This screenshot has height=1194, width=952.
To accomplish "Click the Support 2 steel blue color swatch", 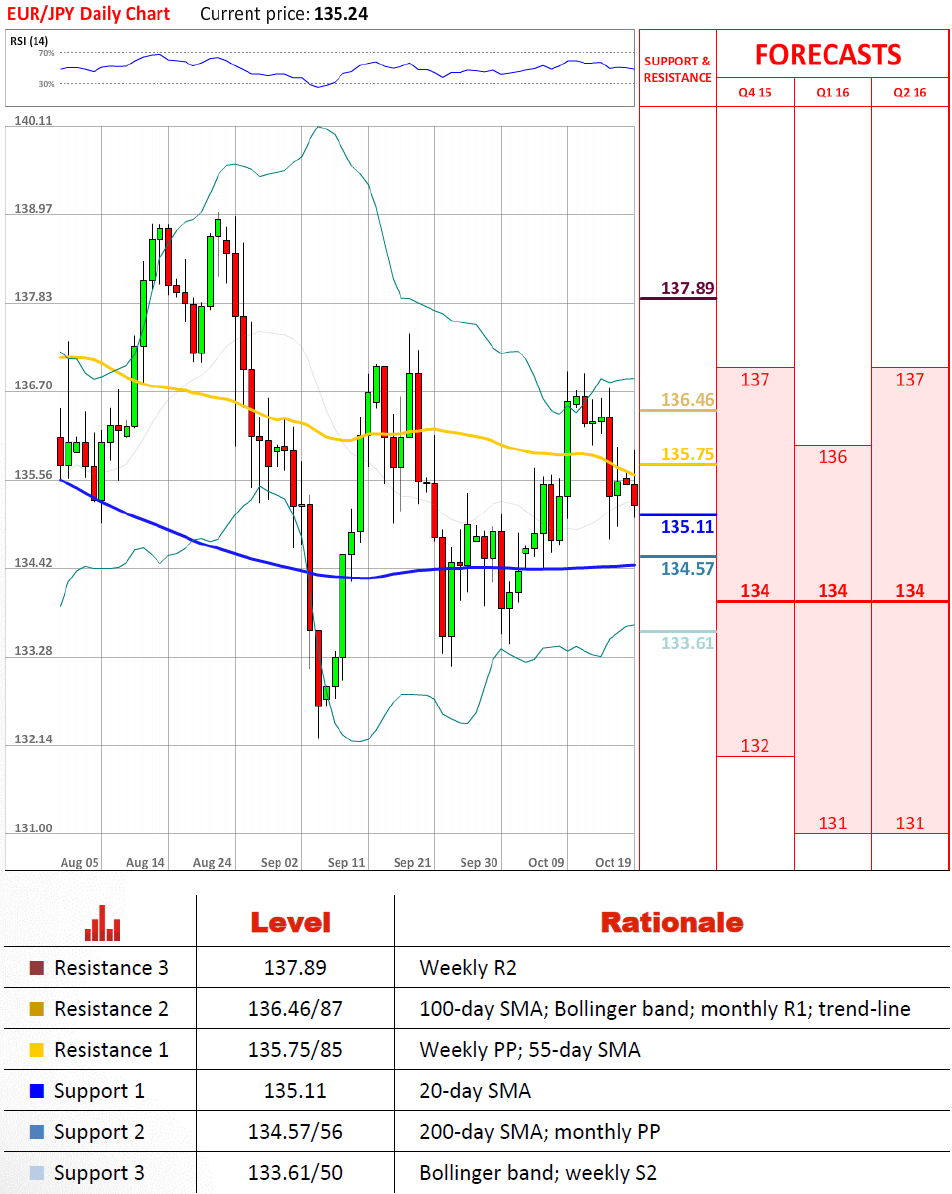I will [x=37, y=1132].
